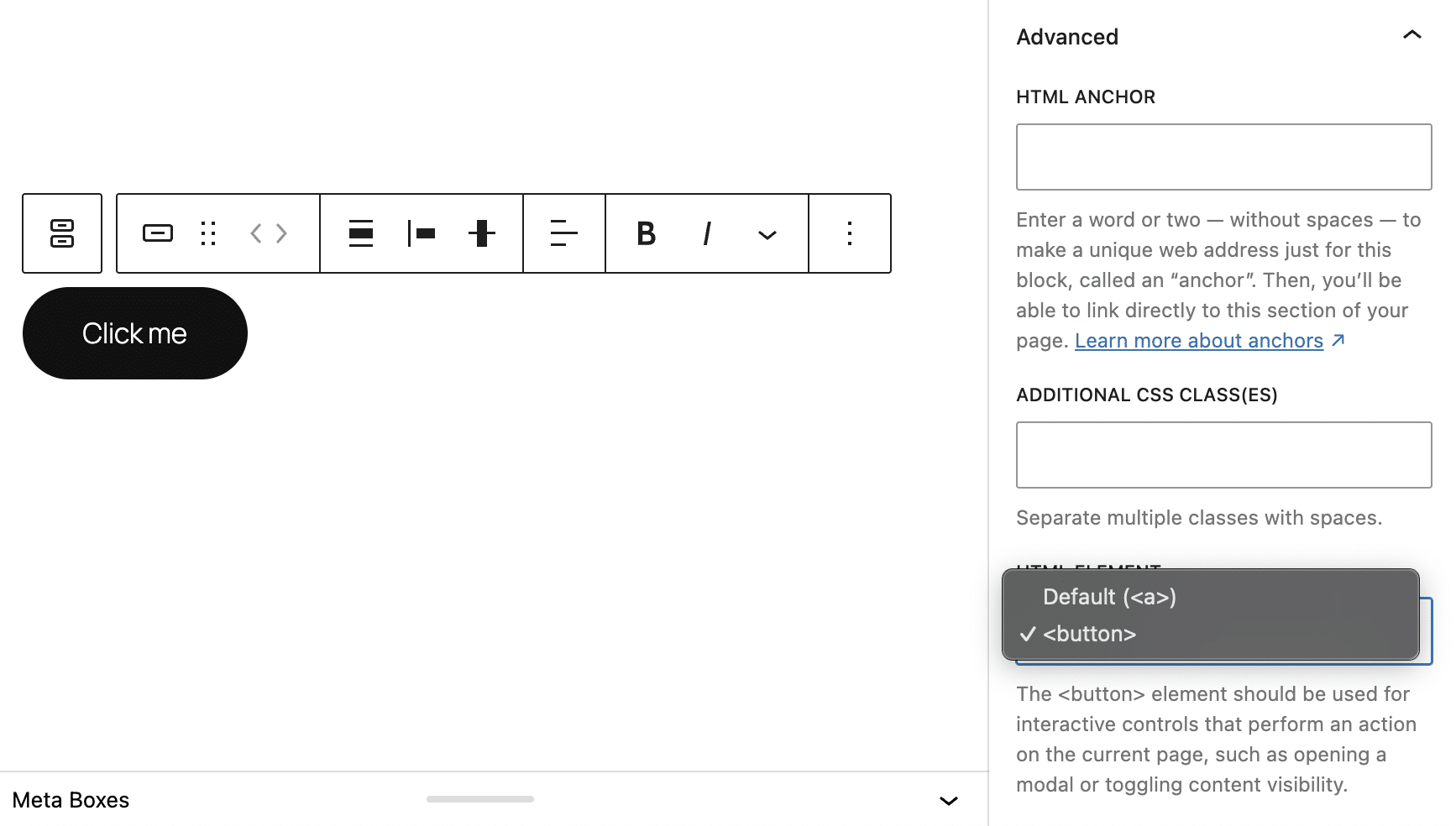
Task: Open the block options three-dot menu
Action: click(849, 233)
